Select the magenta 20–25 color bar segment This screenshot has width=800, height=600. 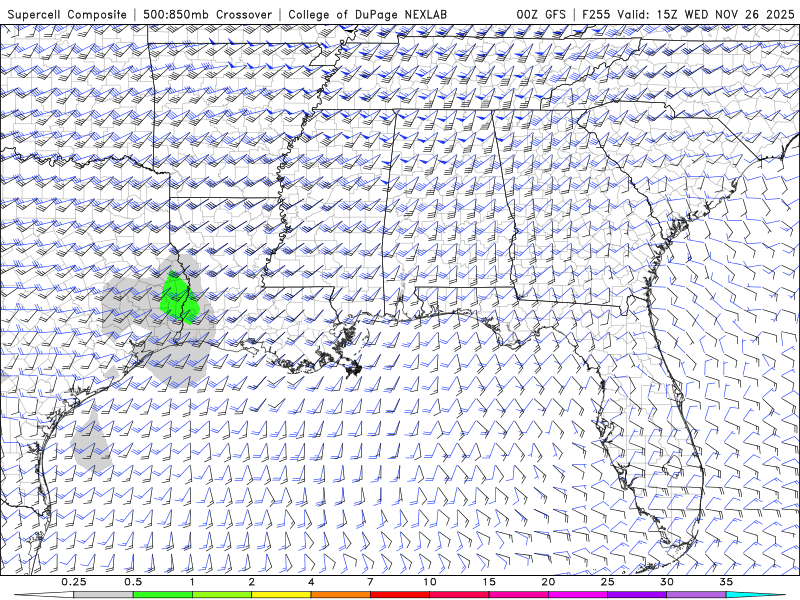578,595
